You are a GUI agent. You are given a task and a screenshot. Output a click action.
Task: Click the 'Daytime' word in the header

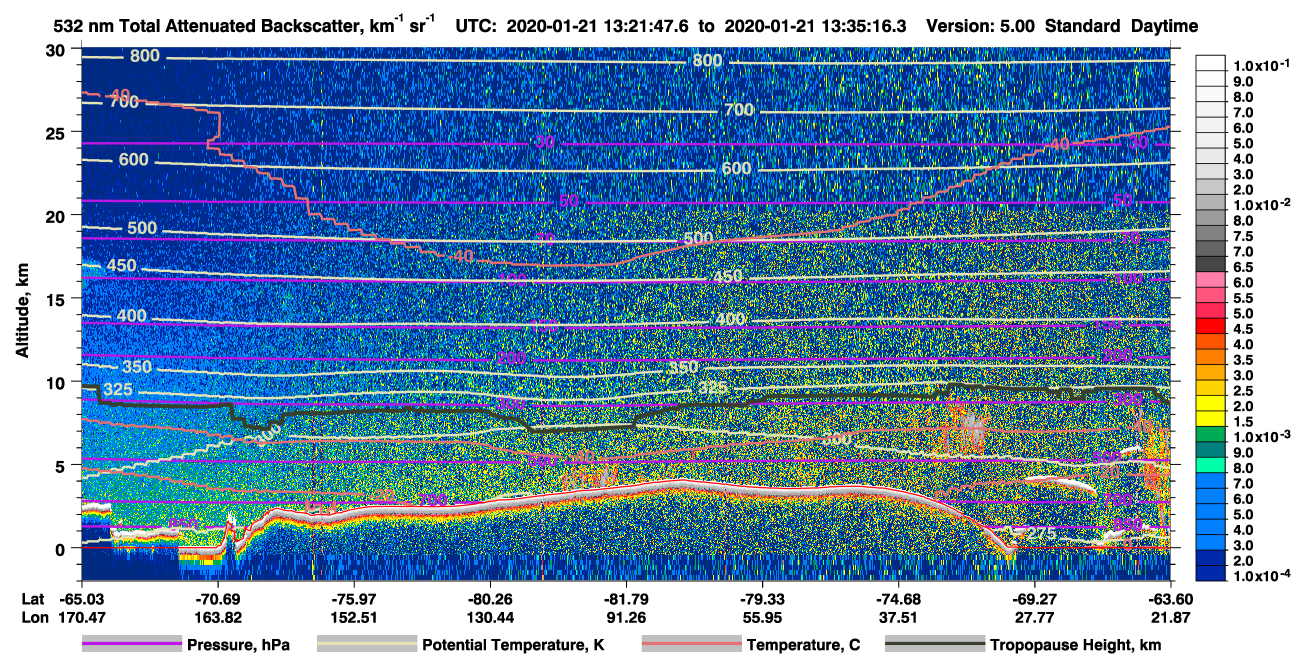click(1166, 27)
